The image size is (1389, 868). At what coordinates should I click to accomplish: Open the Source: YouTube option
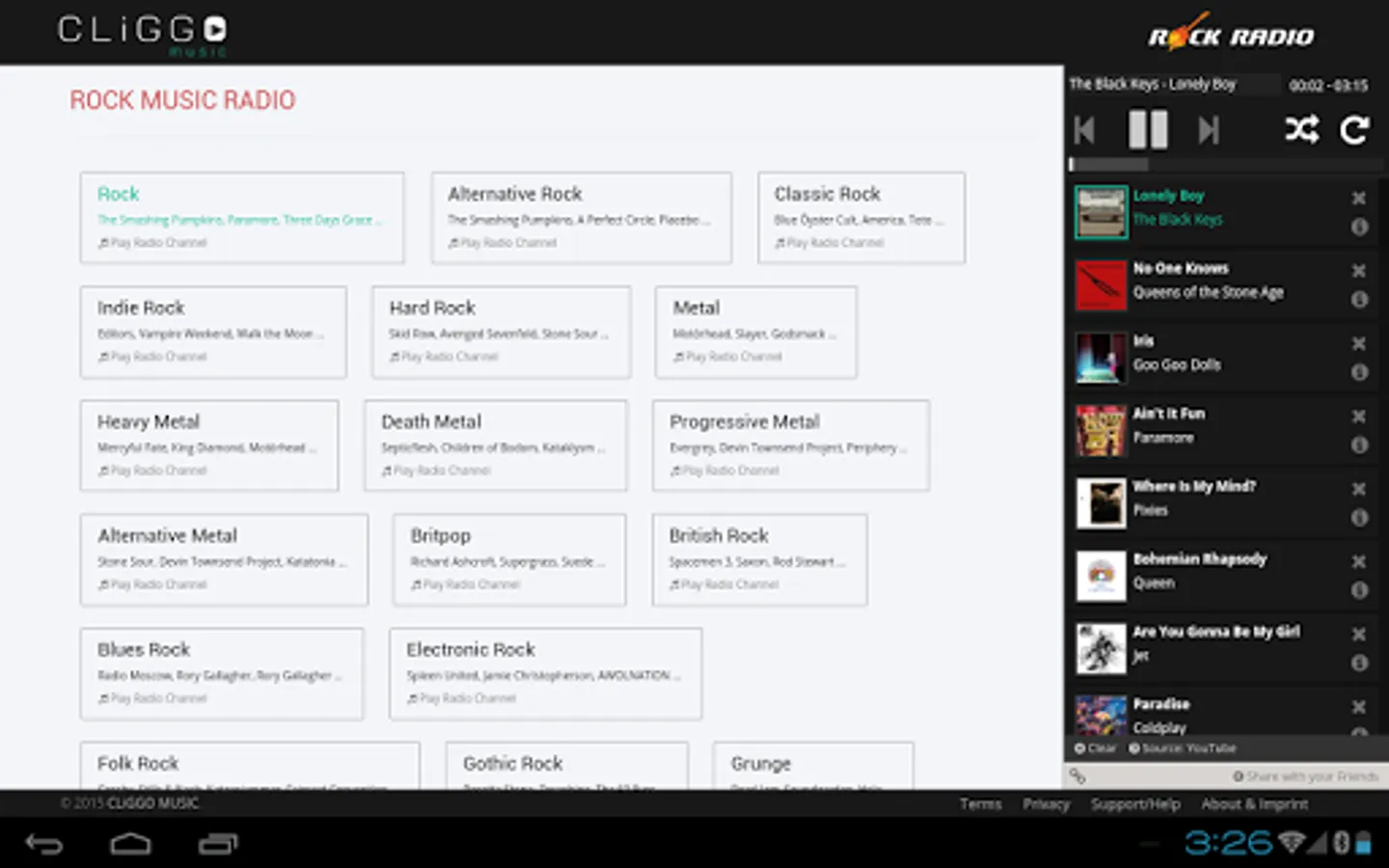1183,748
